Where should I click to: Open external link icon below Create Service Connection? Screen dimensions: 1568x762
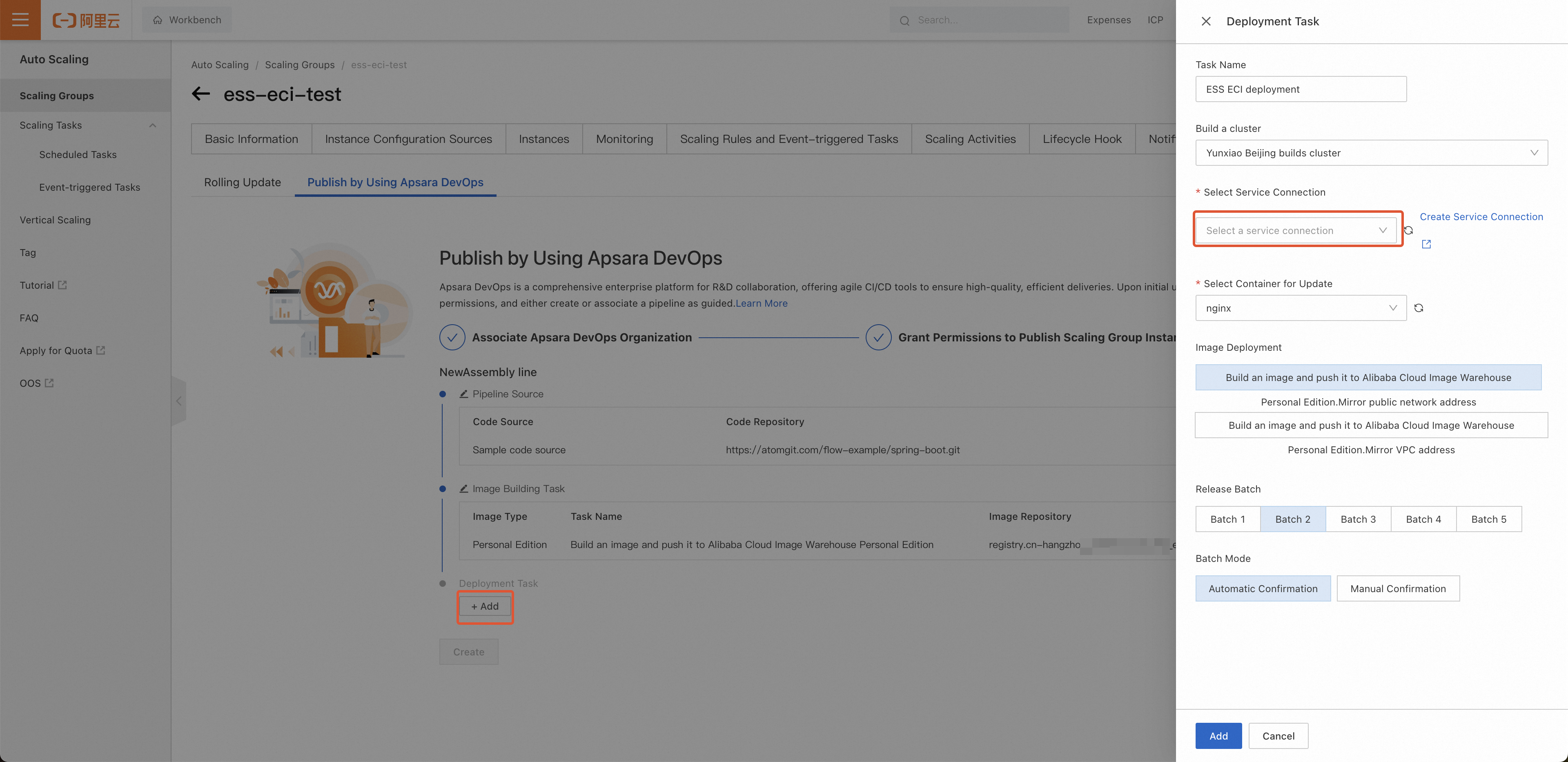[x=1426, y=244]
